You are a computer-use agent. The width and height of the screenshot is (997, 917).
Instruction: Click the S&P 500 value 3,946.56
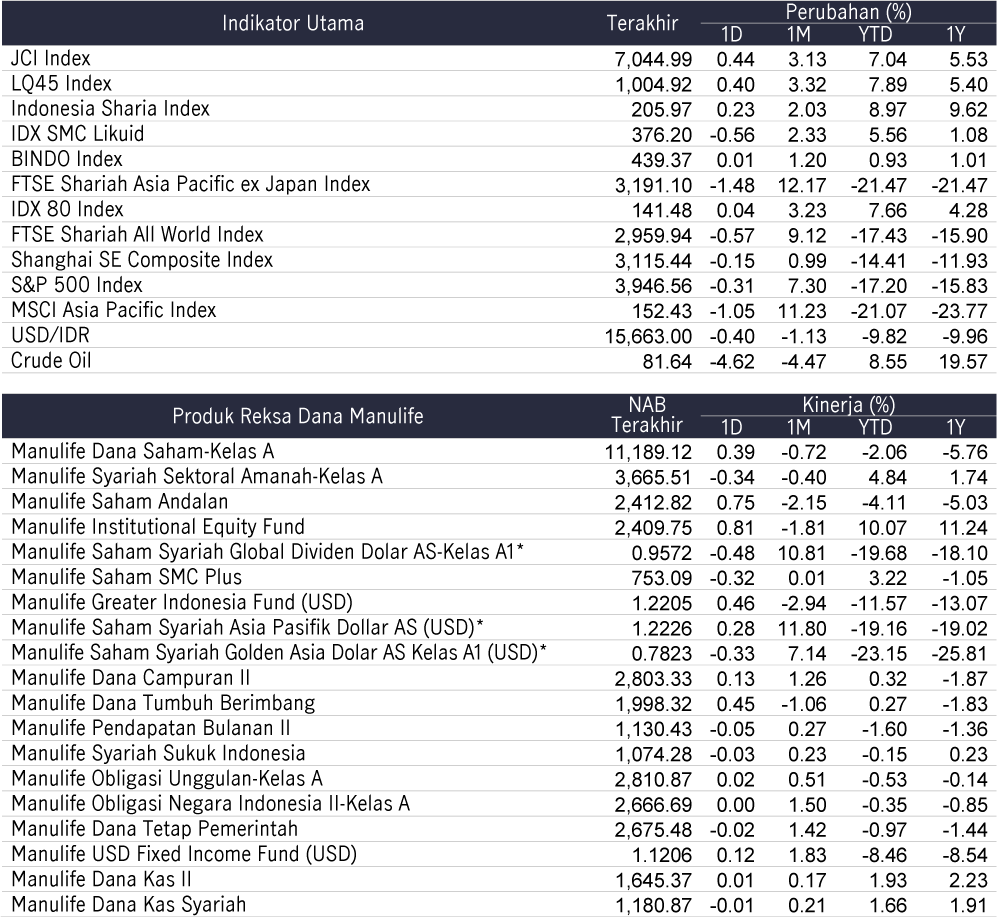(653, 286)
